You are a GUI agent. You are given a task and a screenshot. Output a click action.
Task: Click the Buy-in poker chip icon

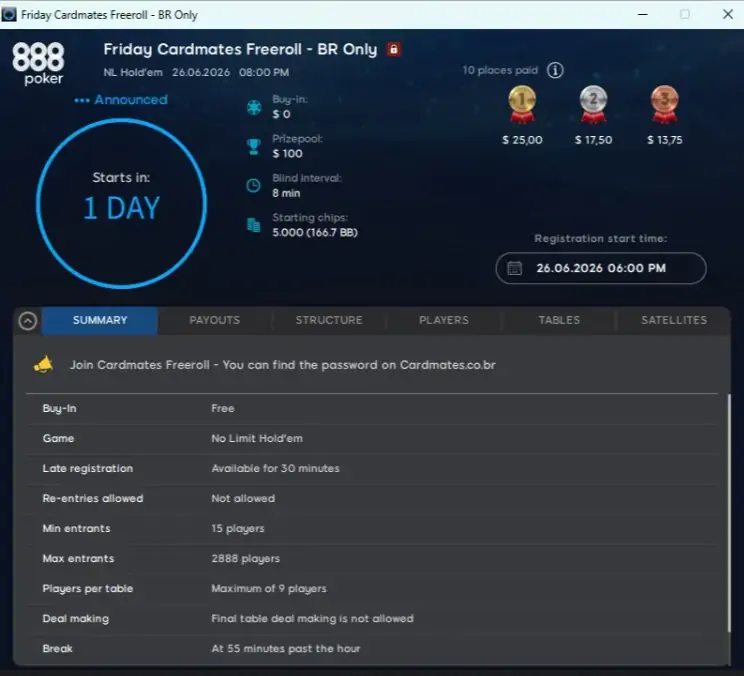coord(254,107)
